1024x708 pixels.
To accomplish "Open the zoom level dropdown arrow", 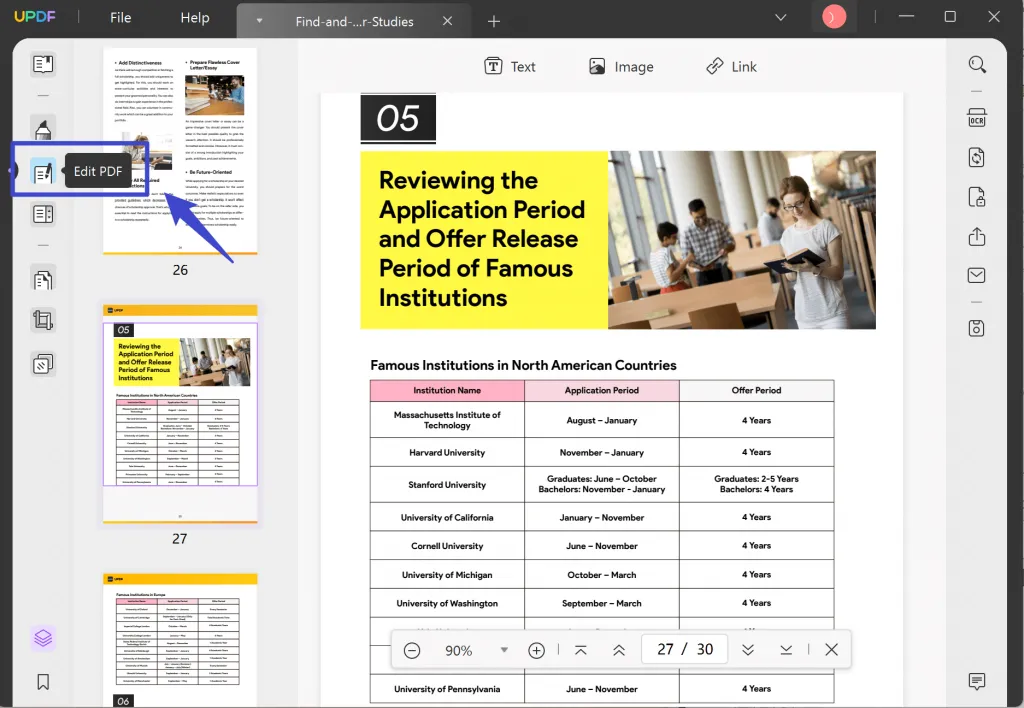I will pyautogui.click(x=504, y=650).
